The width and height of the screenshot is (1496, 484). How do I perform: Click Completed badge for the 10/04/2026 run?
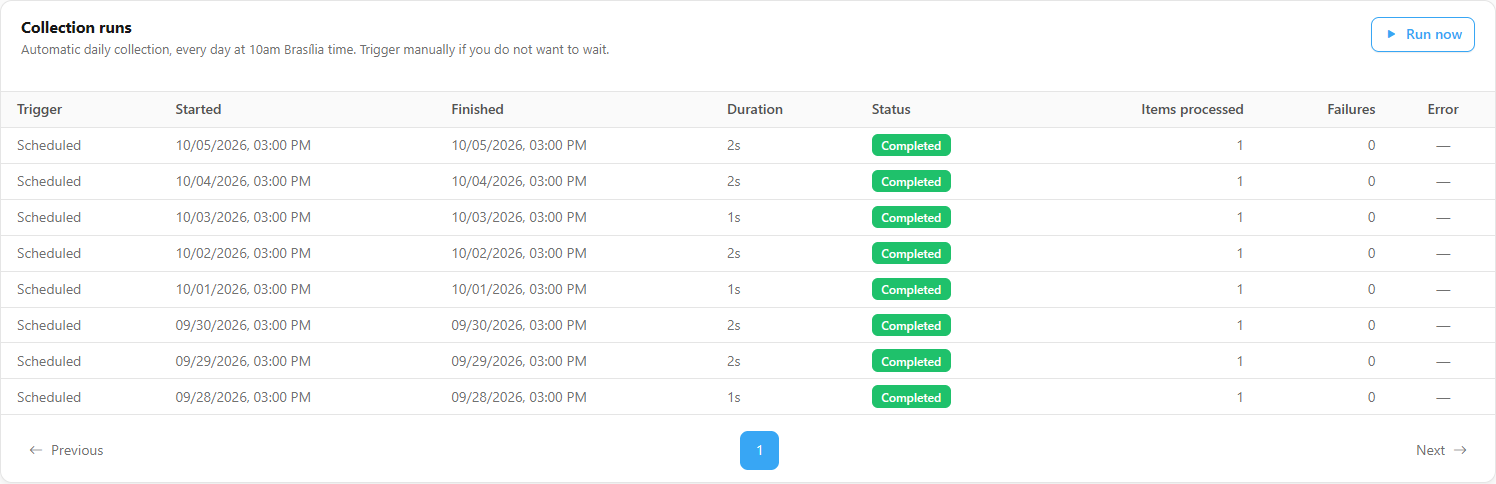pyautogui.click(x=911, y=181)
